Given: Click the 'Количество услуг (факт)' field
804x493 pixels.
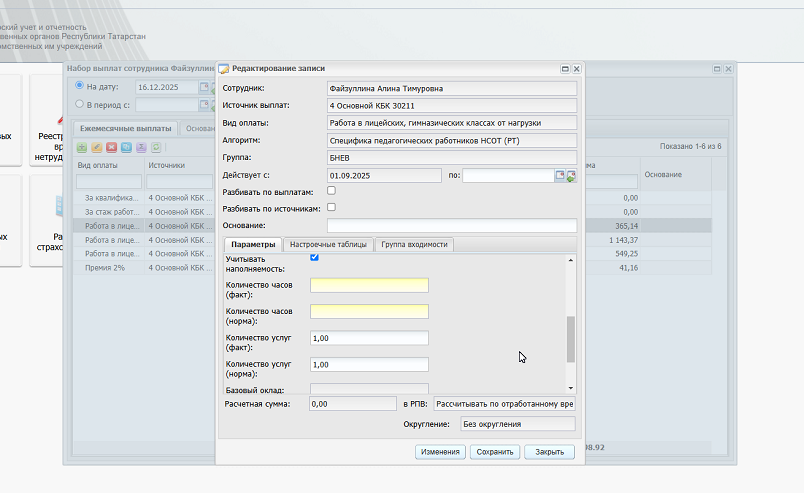Looking at the screenshot, I should click(369, 338).
